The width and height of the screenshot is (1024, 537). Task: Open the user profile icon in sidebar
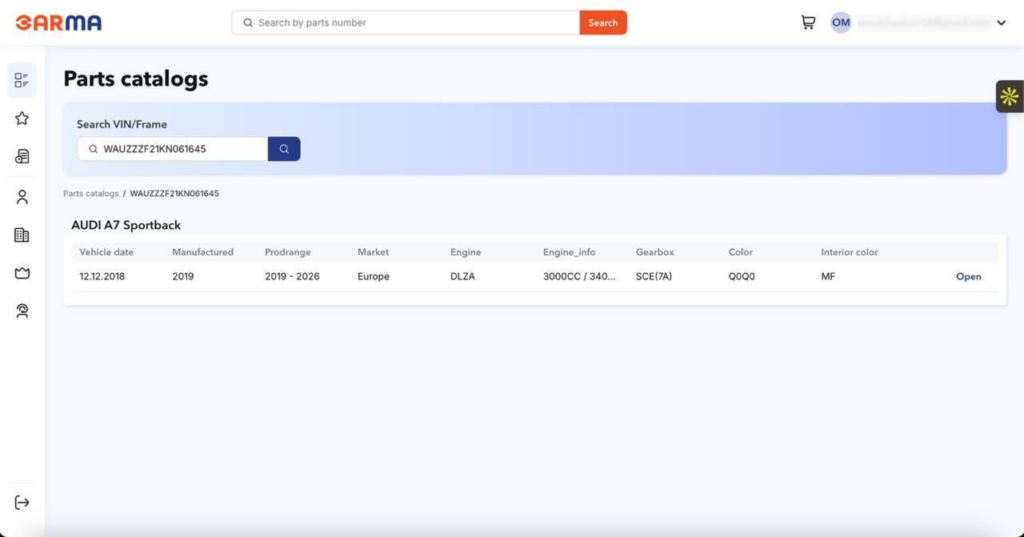coord(22,197)
